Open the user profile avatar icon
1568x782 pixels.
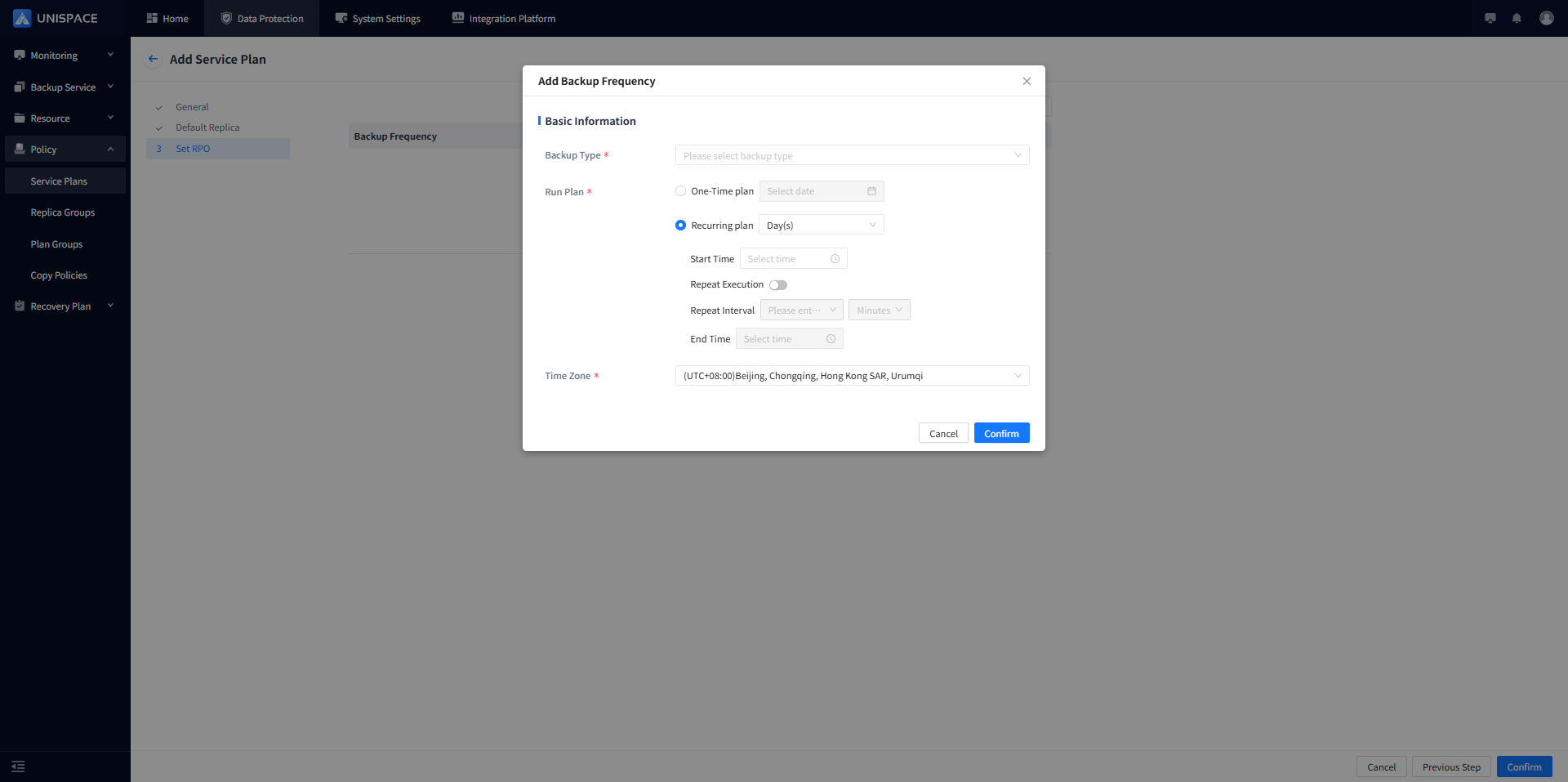[1546, 18]
